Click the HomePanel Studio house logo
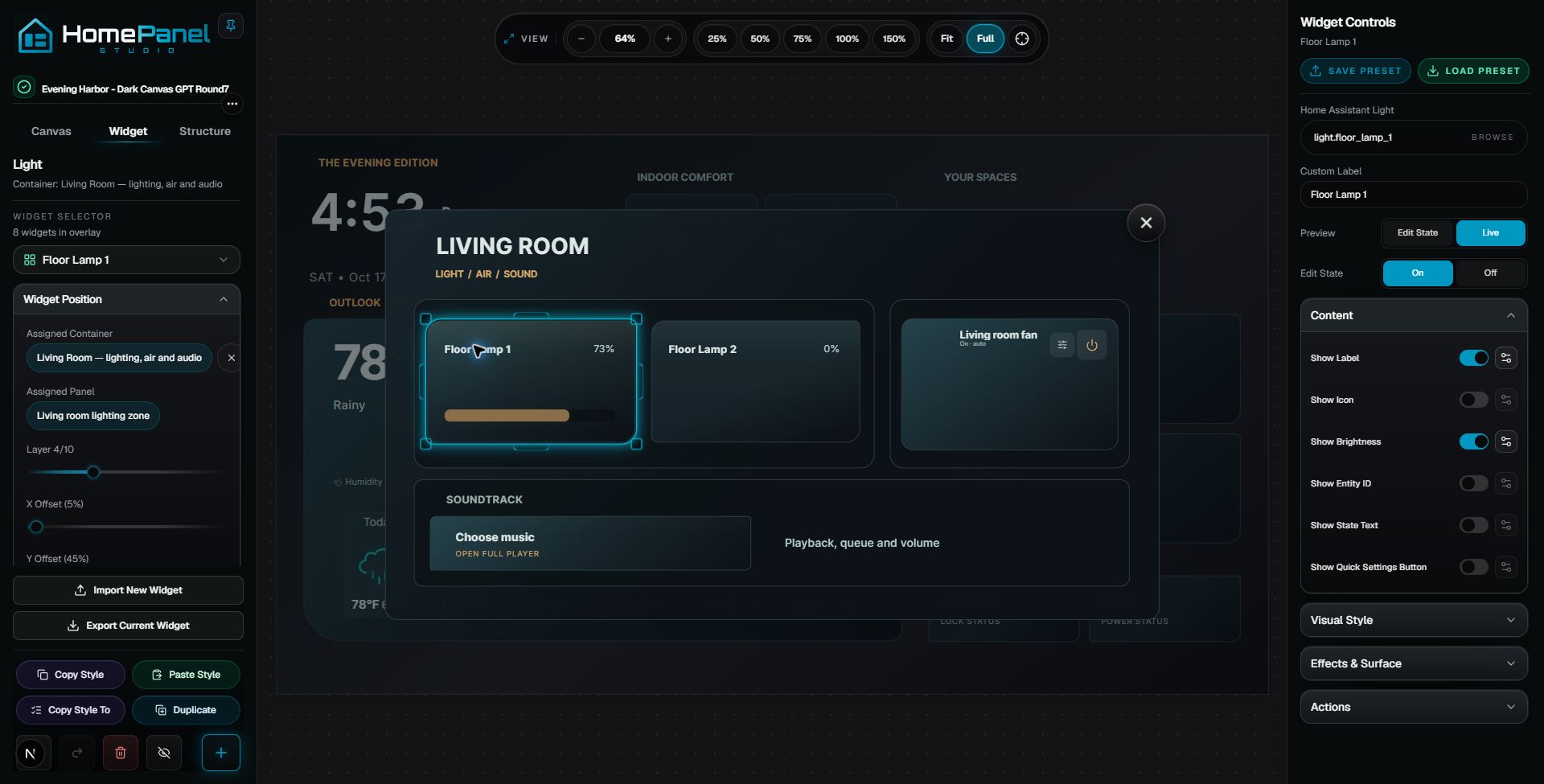The image size is (1544, 784). (x=35, y=35)
